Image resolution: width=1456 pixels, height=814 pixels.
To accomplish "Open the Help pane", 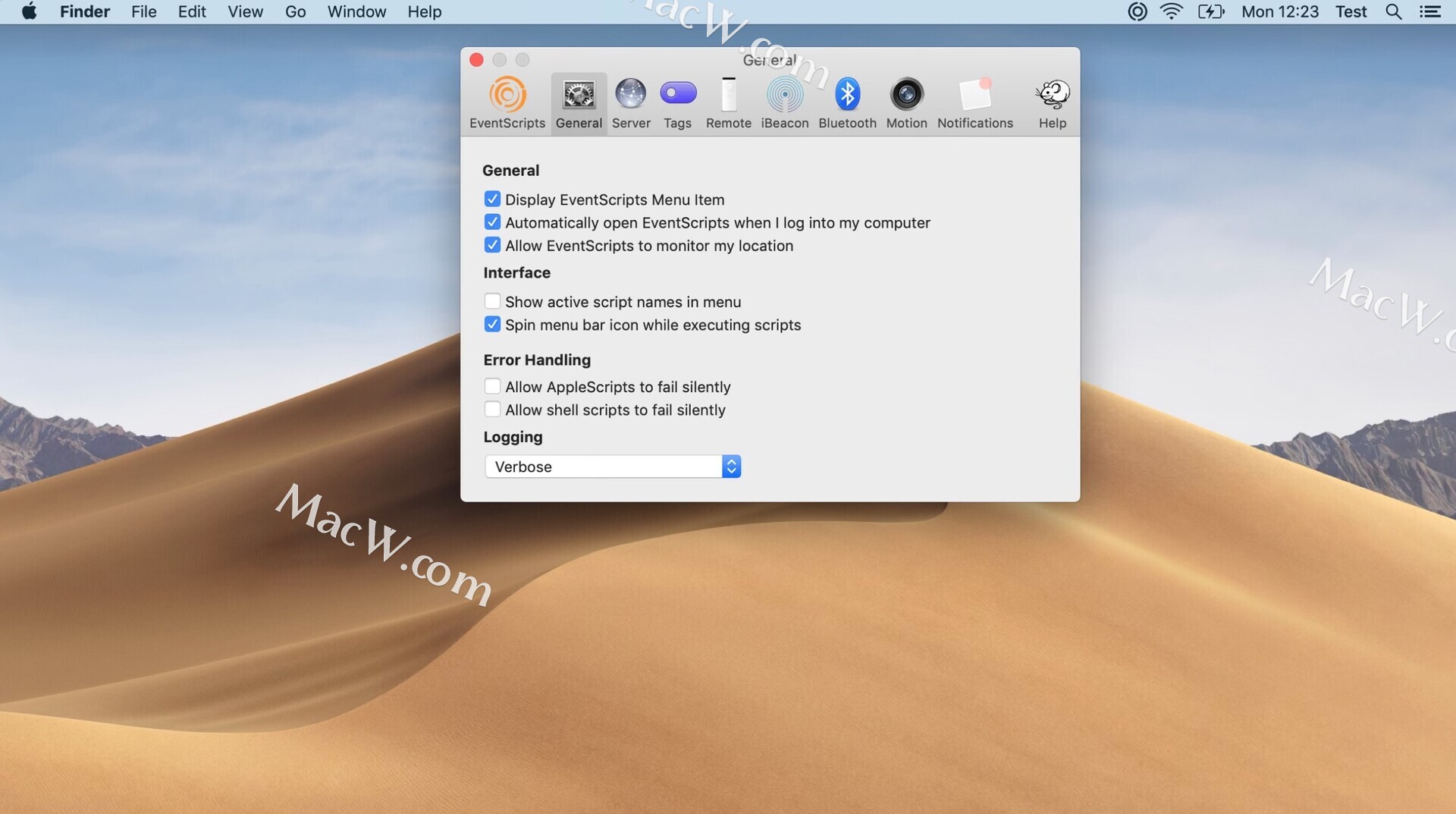I will [x=1052, y=104].
